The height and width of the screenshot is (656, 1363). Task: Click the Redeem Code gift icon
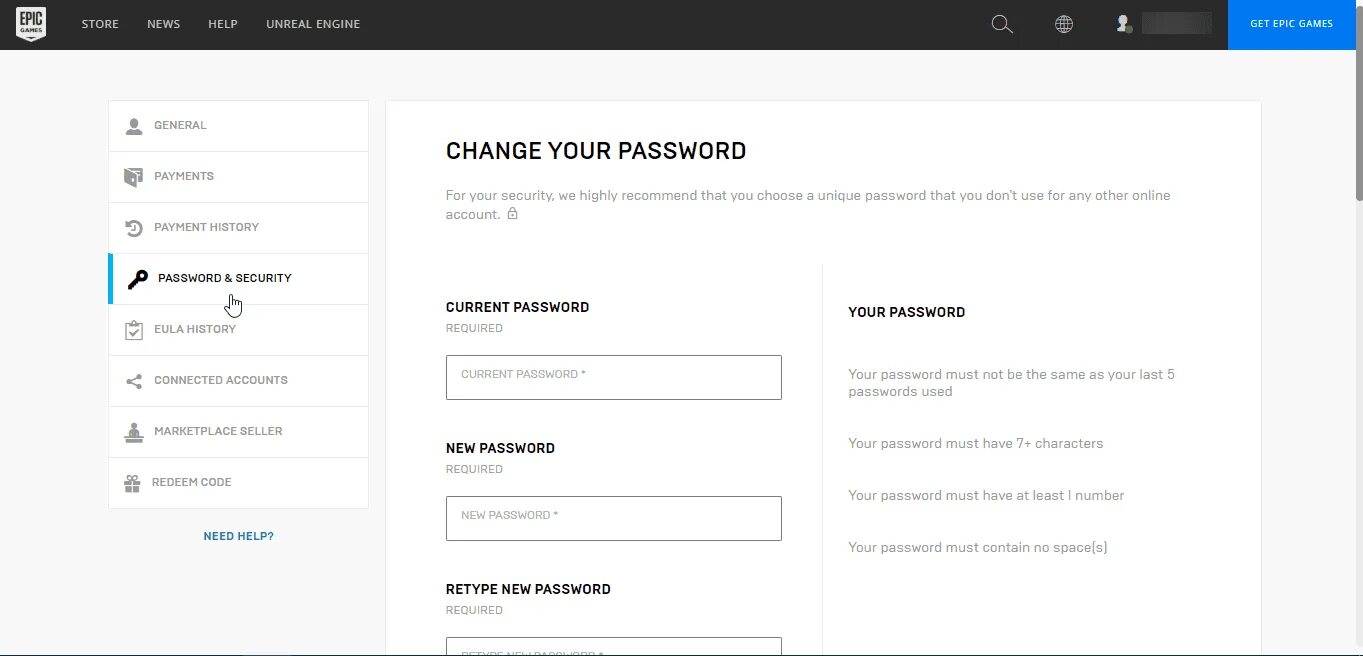[132, 483]
